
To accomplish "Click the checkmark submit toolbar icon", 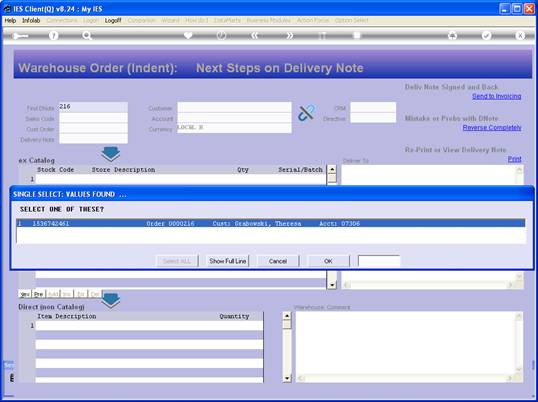I will [486, 35].
